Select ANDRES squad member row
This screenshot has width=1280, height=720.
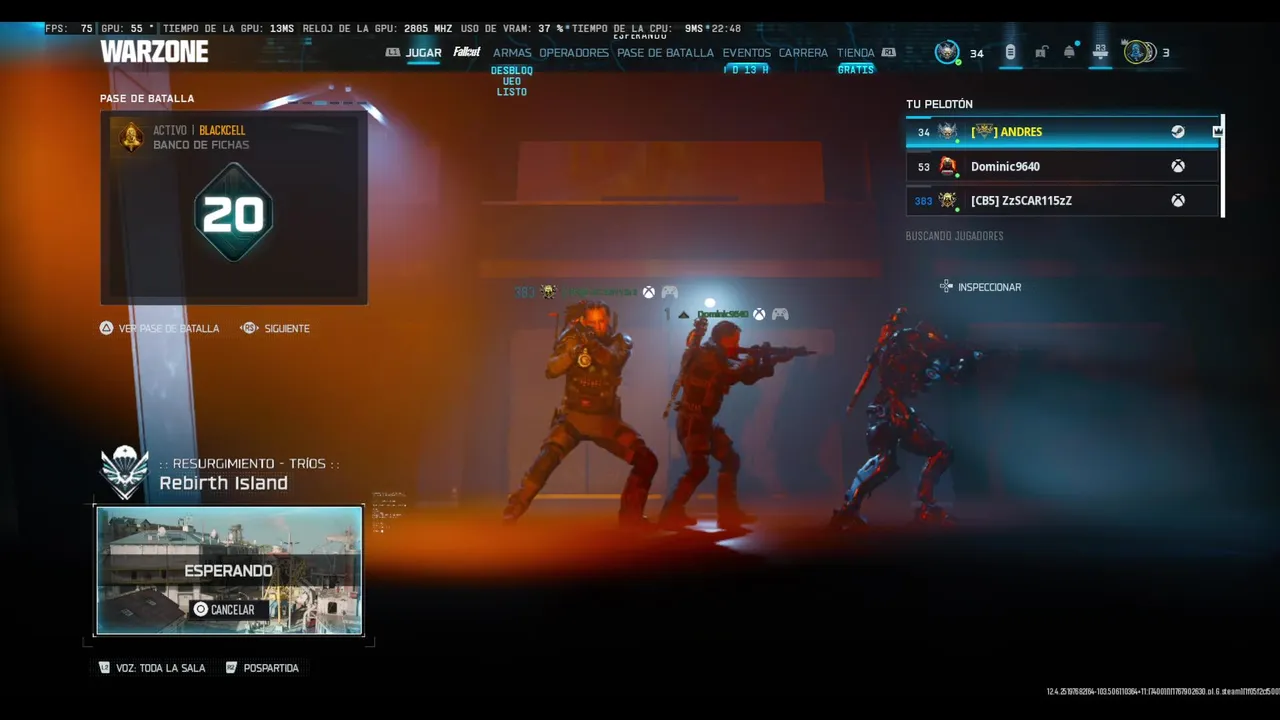pyautogui.click(x=1062, y=132)
